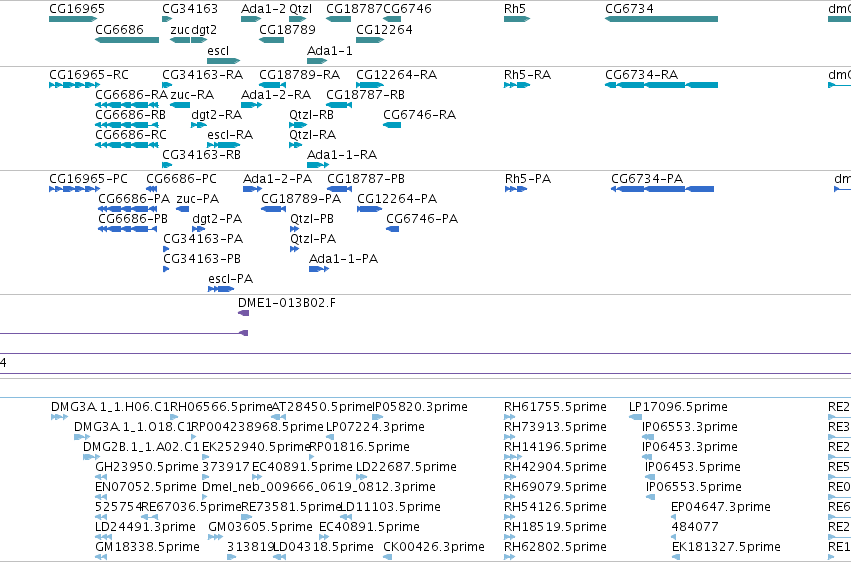Click the escl-RA transcript label
The width and height of the screenshot is (851, 562).
230,135
